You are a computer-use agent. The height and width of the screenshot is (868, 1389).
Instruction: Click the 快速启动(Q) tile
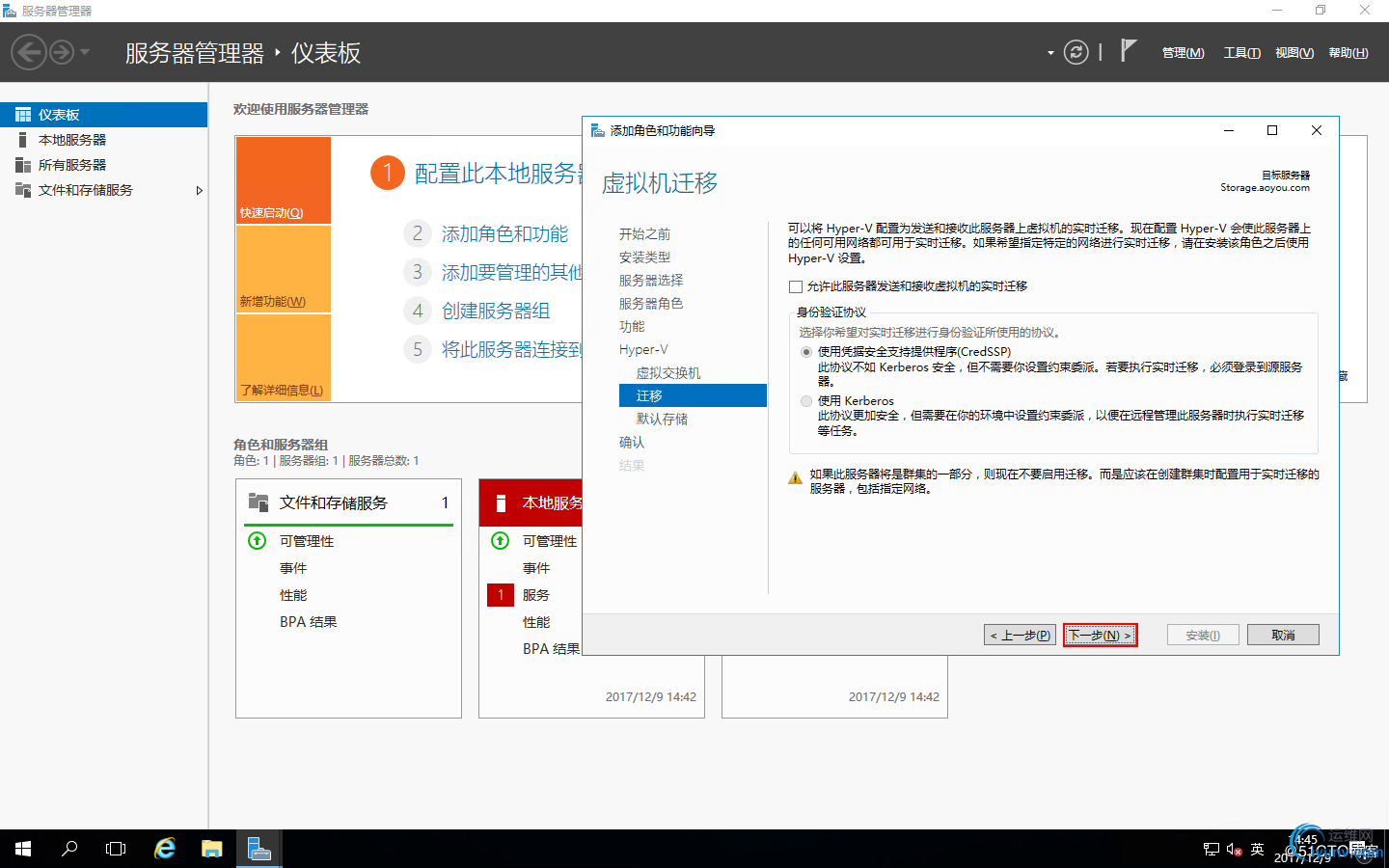(x=284, y=180)
